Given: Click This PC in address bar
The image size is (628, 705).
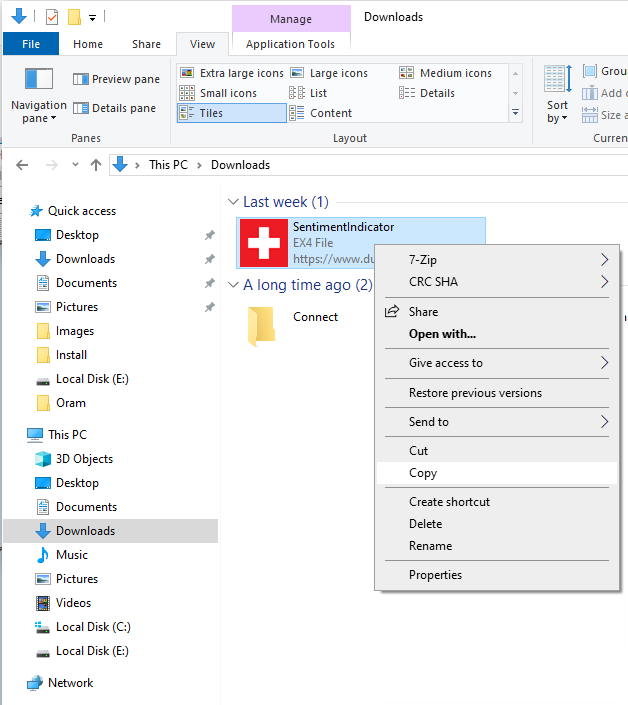Looking at the screenshot, I should click(x=168, y=165).
